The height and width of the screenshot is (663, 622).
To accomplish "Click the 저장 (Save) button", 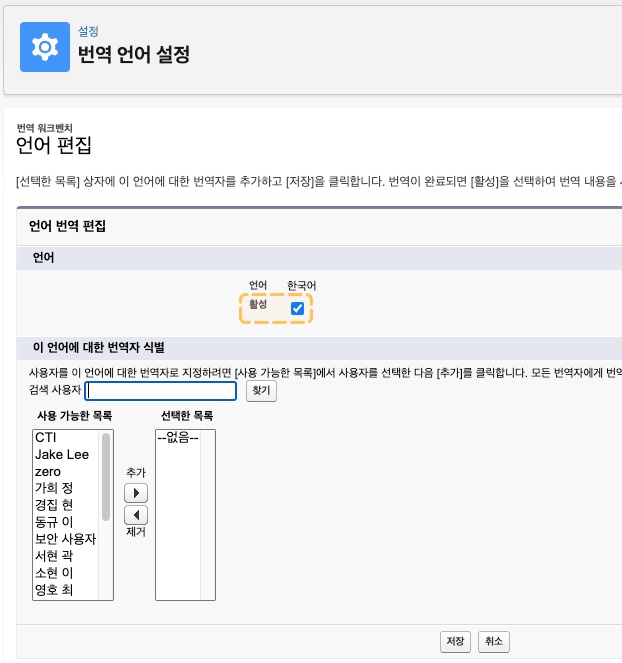I will (x=455, y=641).
